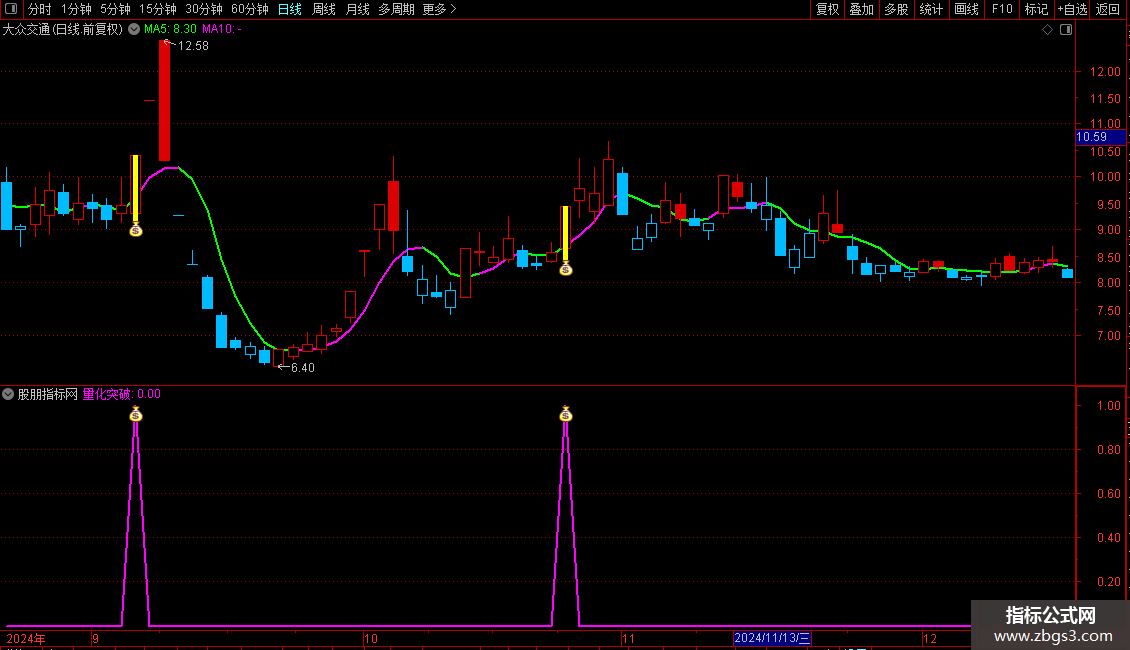The height and width of the screenshot is (650, 1130).
Task: Click the 复权 button
Action: pyautogui.click(x=827, y=9)
